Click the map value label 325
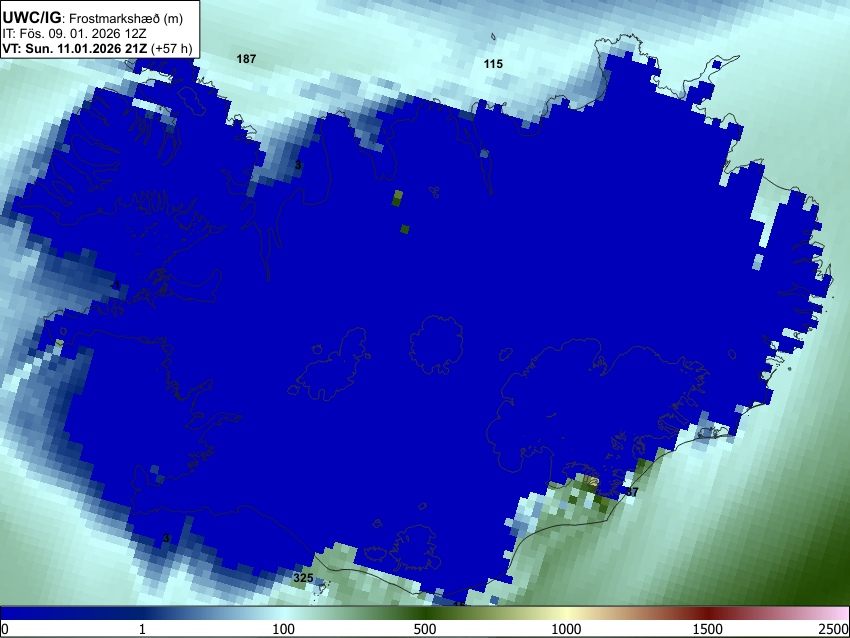This screenshot has width=850, height=638. [x=303, y=578]
